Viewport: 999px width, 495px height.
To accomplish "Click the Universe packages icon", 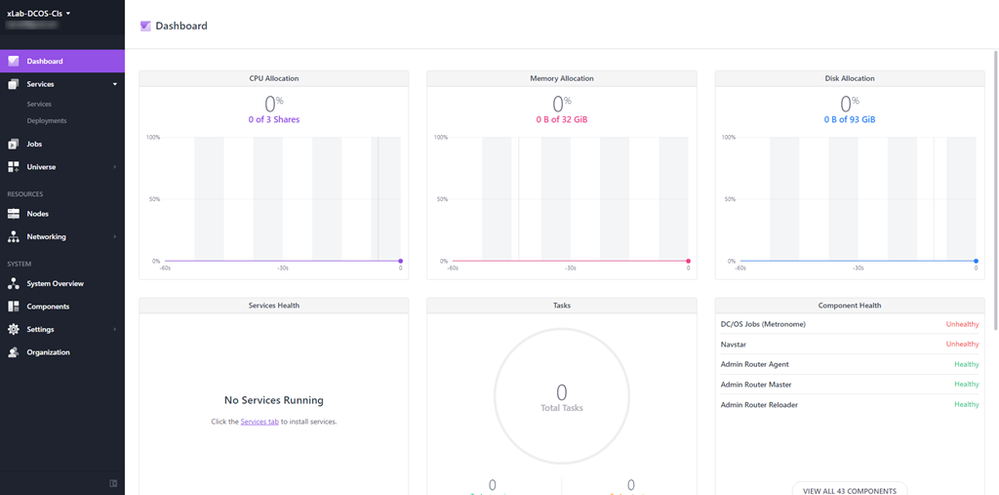I will tap(13, 167).
